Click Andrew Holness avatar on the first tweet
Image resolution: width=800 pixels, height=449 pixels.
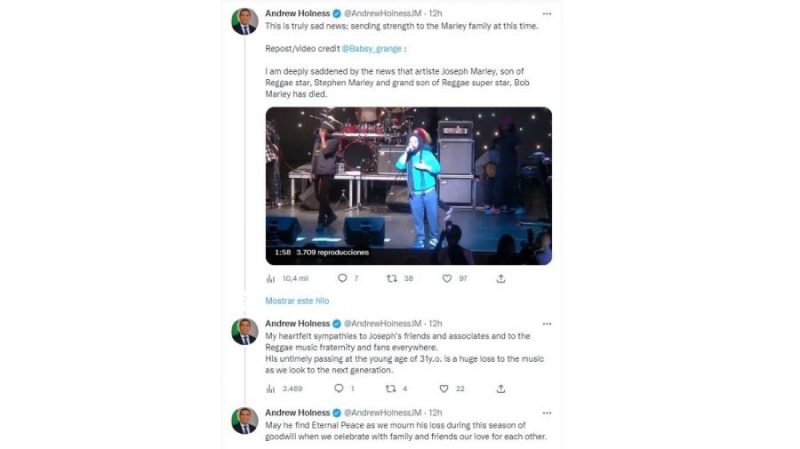tap(244, 21)
